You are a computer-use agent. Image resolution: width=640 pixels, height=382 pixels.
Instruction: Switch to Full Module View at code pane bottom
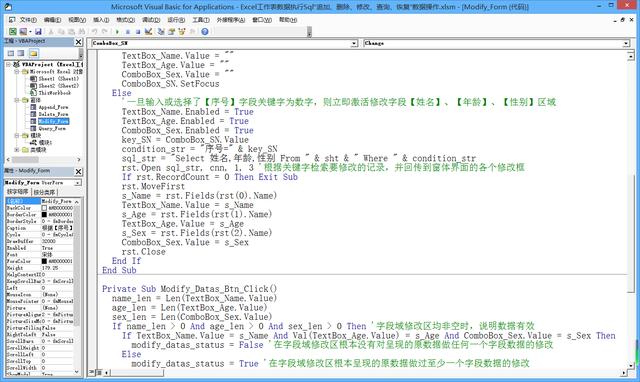pyautogui.click(x=98, y=372)
